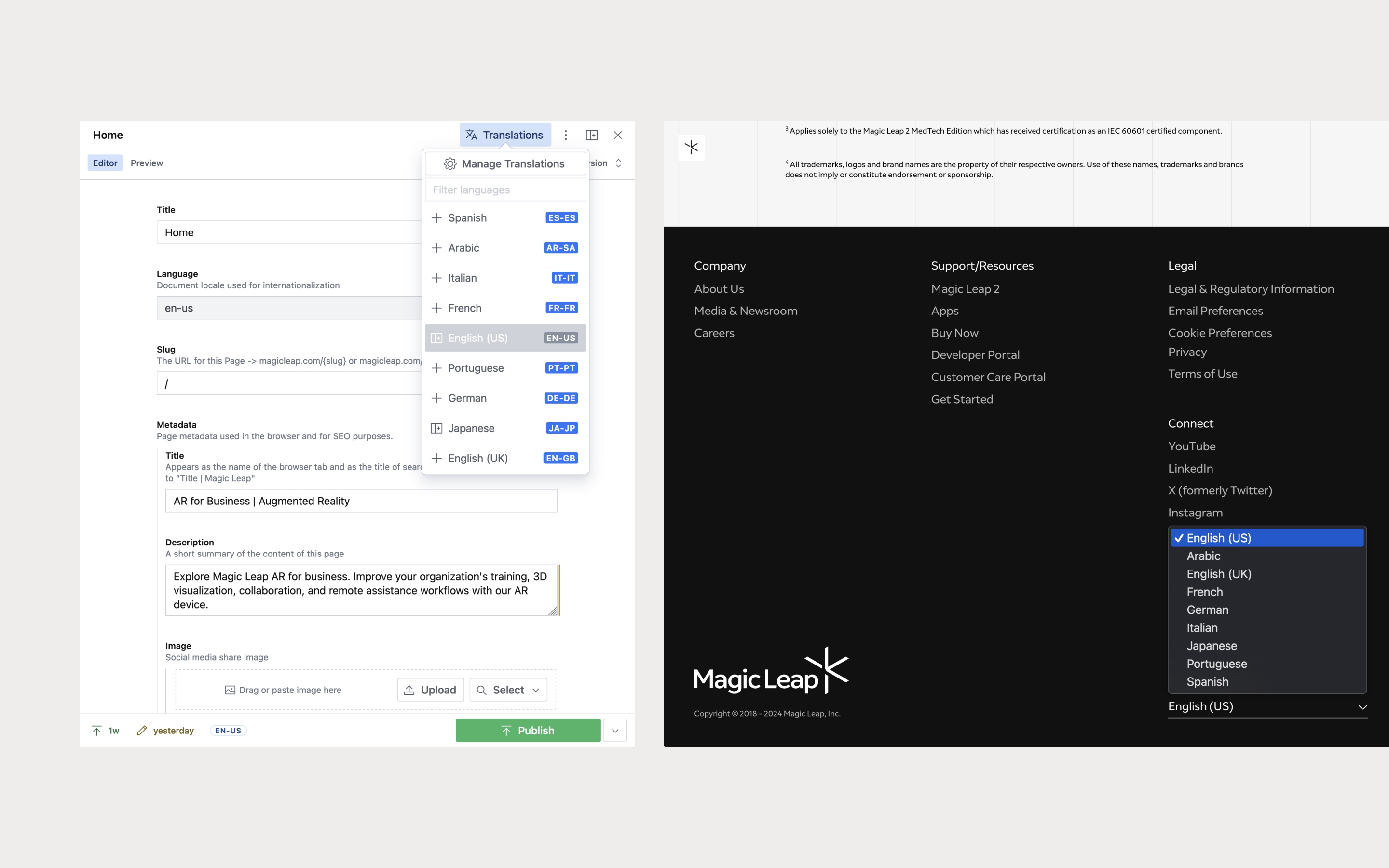The image size is (1389, 868).
Task: Click the Magic Leap footer logo
Action: [x=771, y=670]
